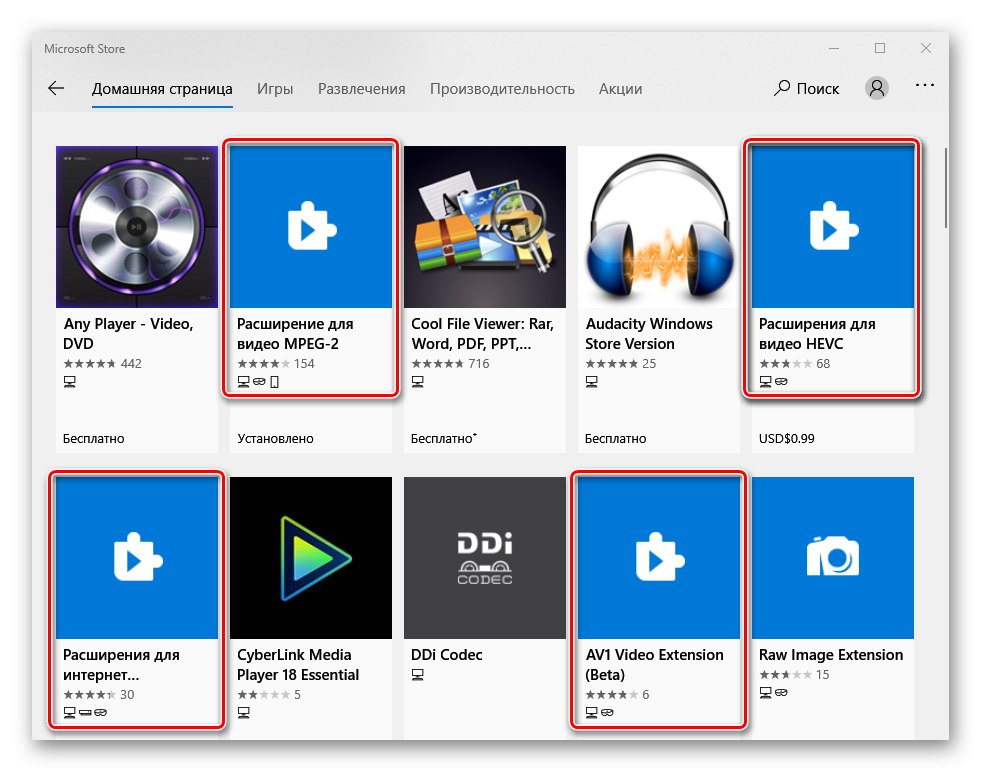Open the three-dot more options menu

click(x=925, y=88)
